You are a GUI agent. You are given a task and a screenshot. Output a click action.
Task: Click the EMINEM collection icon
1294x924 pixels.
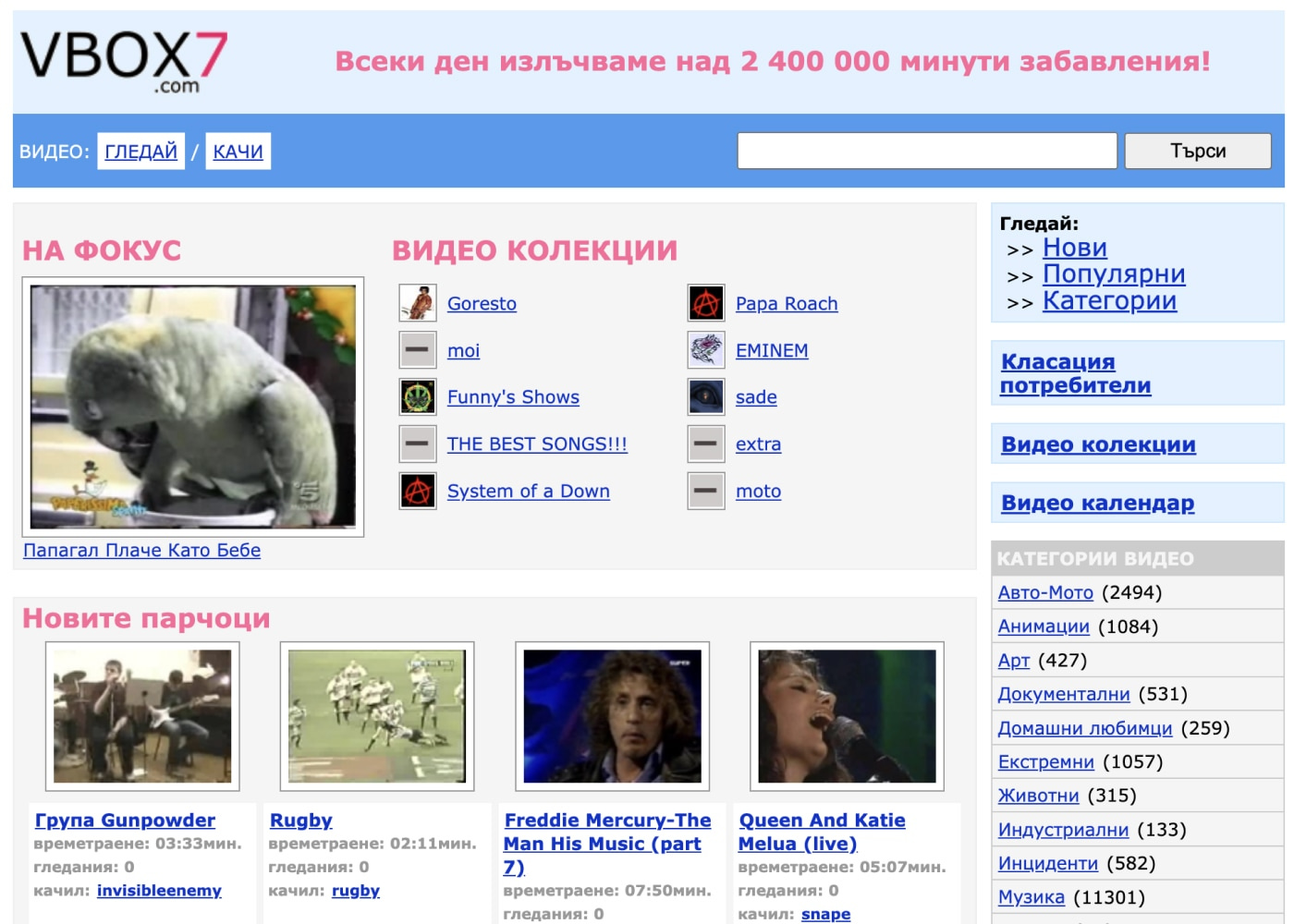706,350
